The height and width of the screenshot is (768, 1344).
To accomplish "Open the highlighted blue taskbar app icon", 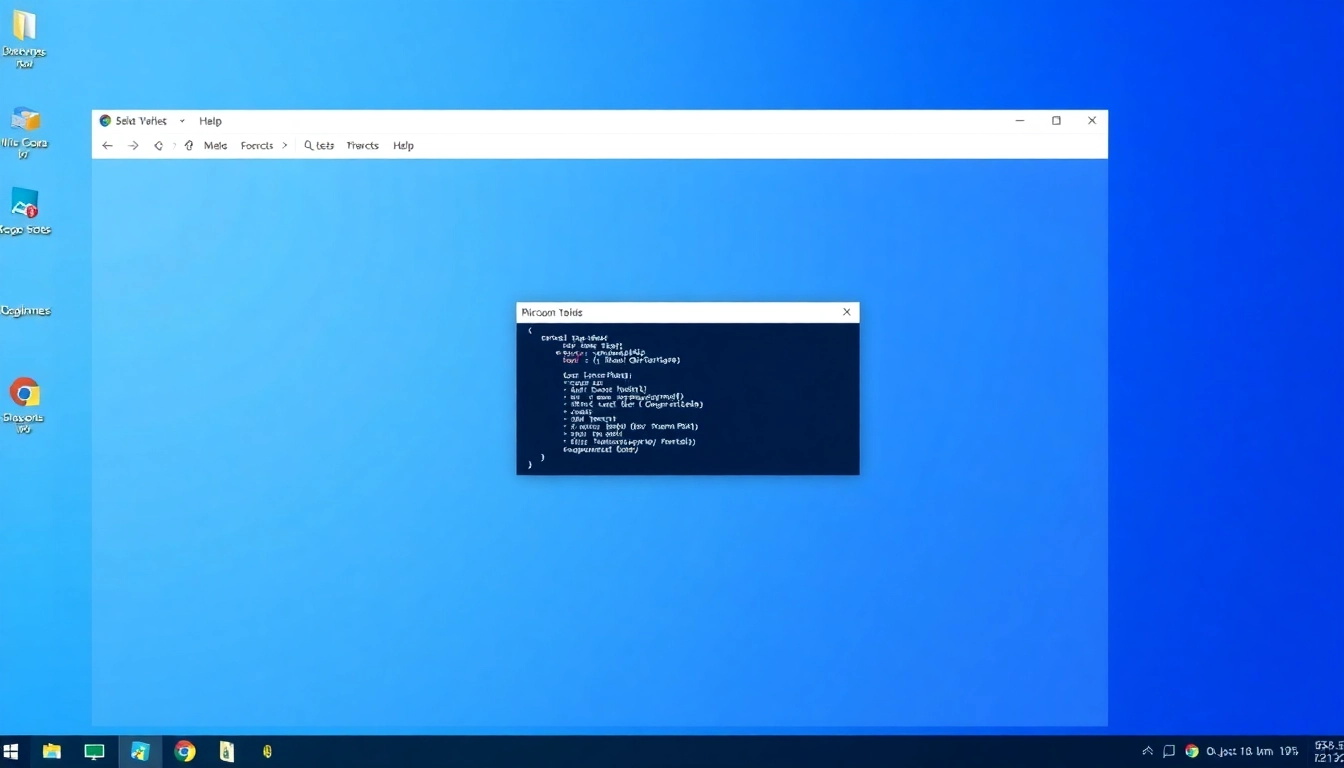I will [x=140, y=751].
